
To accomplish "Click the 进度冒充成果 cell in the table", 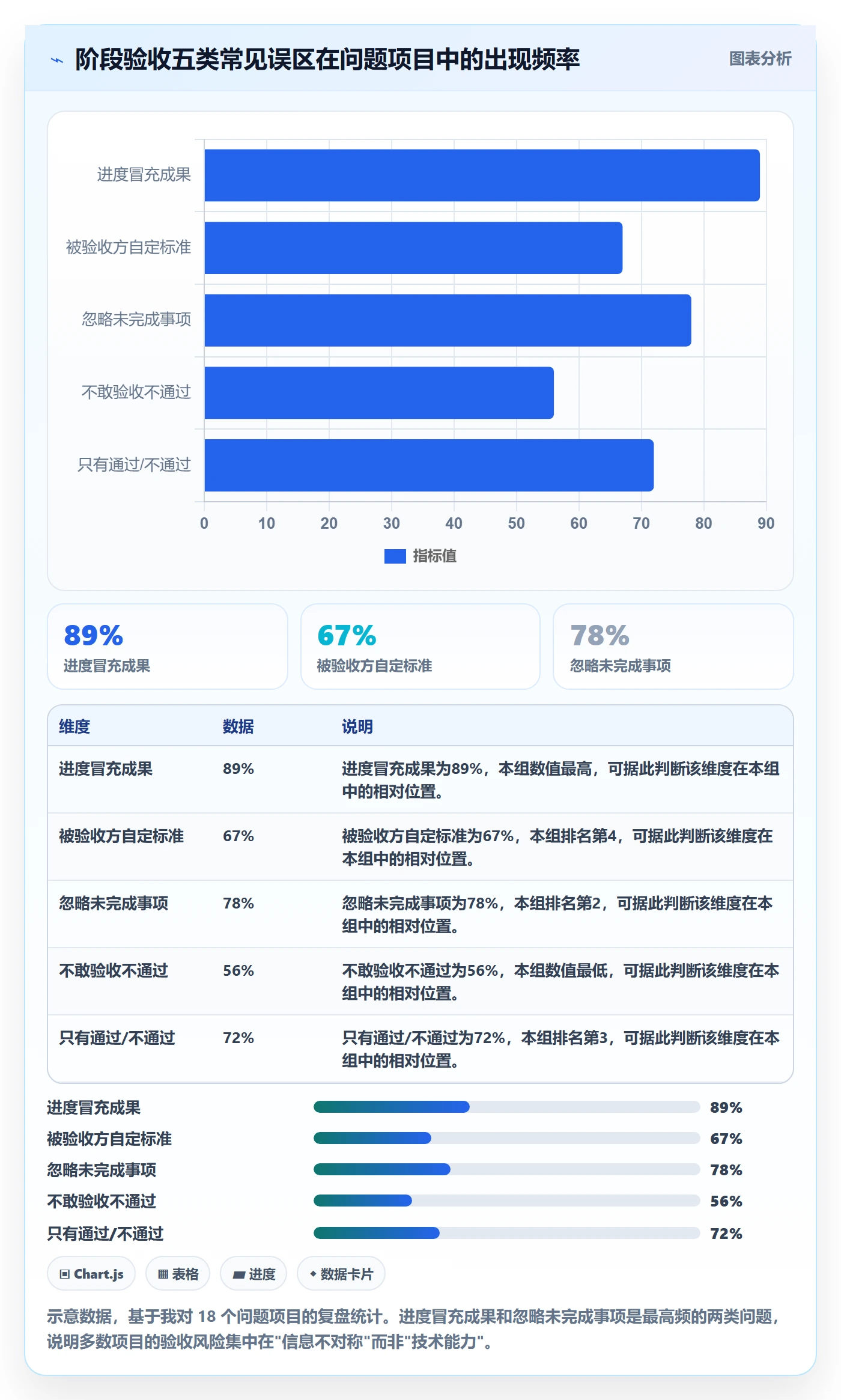I will coord(106,768).
